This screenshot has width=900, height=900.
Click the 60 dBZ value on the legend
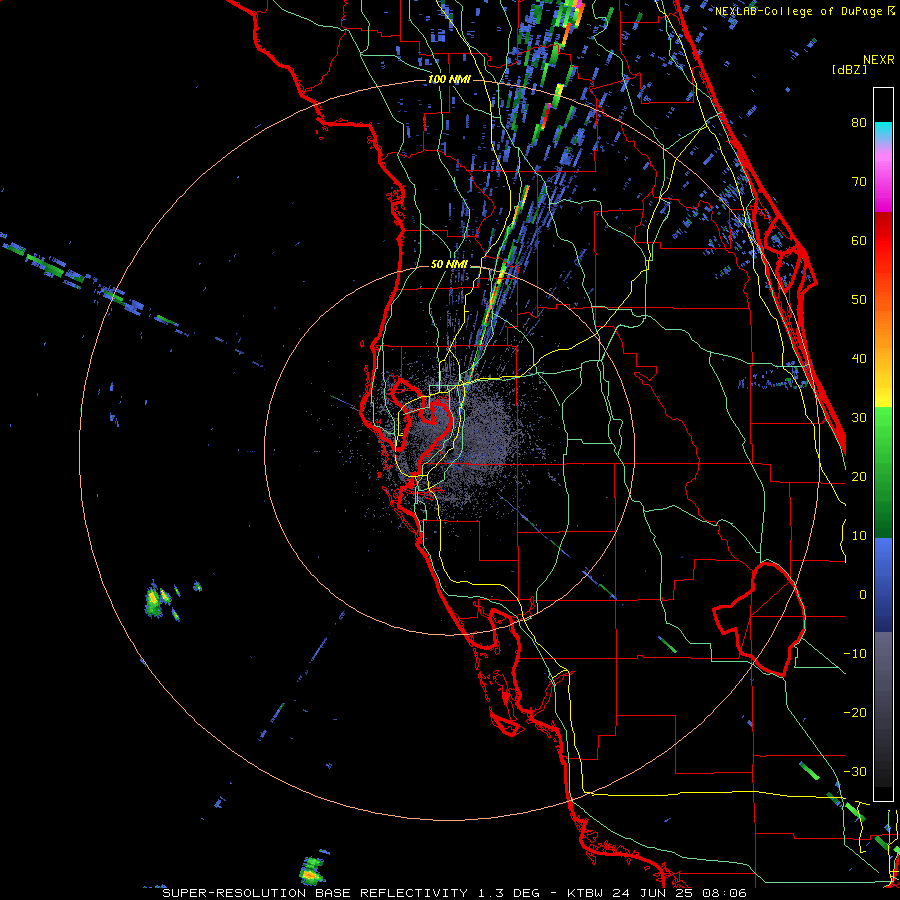click(859, 240)
